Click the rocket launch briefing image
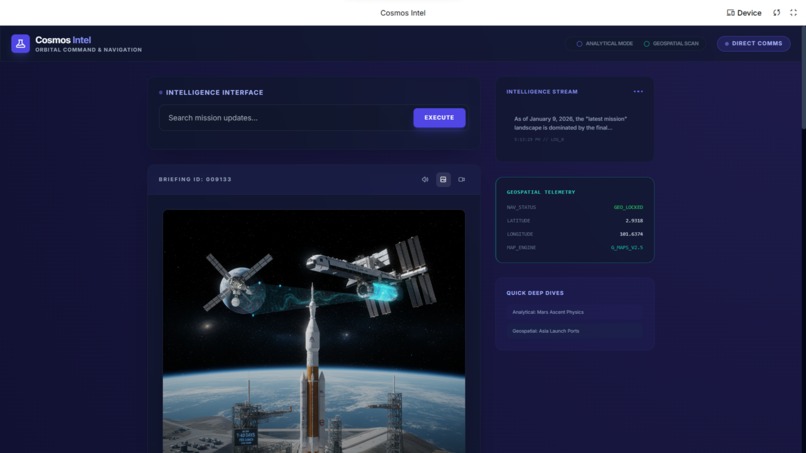Screen dimensions: 806x453 [314, 331]
